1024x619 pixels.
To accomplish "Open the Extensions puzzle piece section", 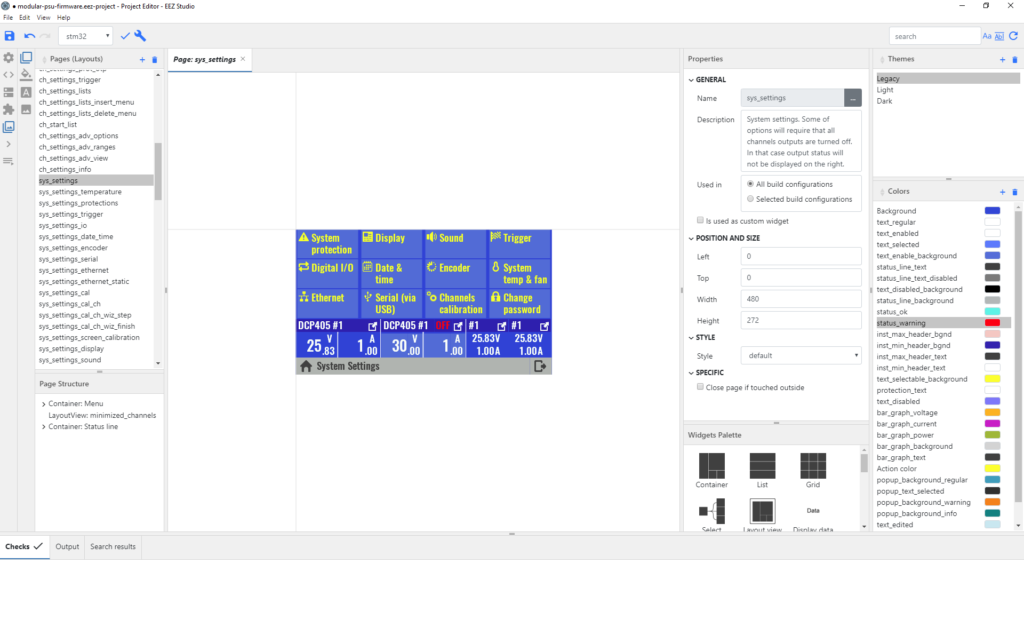I will click(9, 110).
